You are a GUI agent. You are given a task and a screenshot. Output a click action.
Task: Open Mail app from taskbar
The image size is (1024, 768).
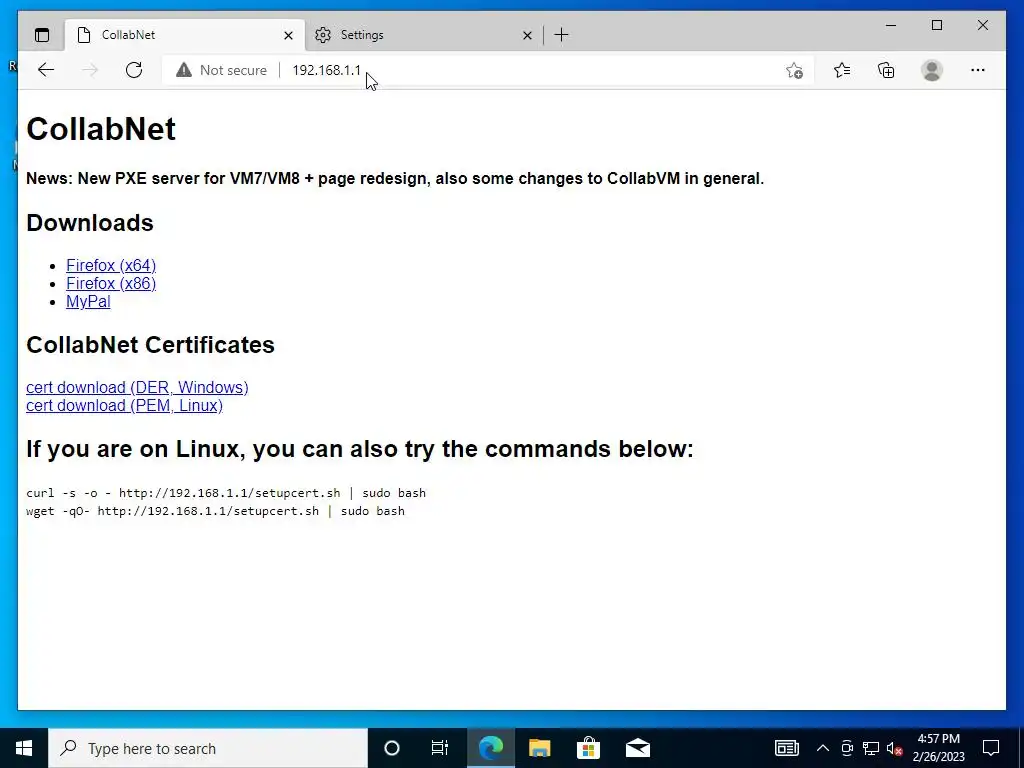point(637,748)
